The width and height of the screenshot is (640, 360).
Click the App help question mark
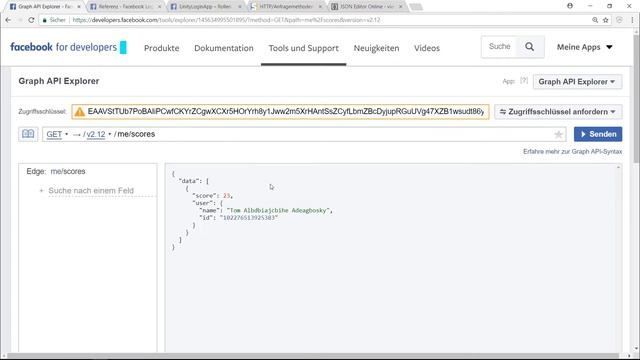click(524, 81)
